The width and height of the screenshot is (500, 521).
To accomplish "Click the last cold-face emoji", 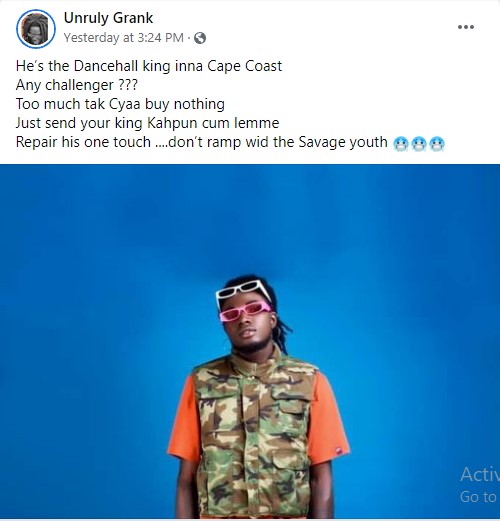I will [x=437, y=144].
